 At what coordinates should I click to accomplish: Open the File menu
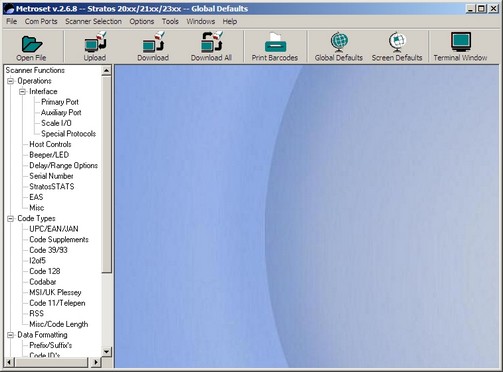click(x=11, y=22)
